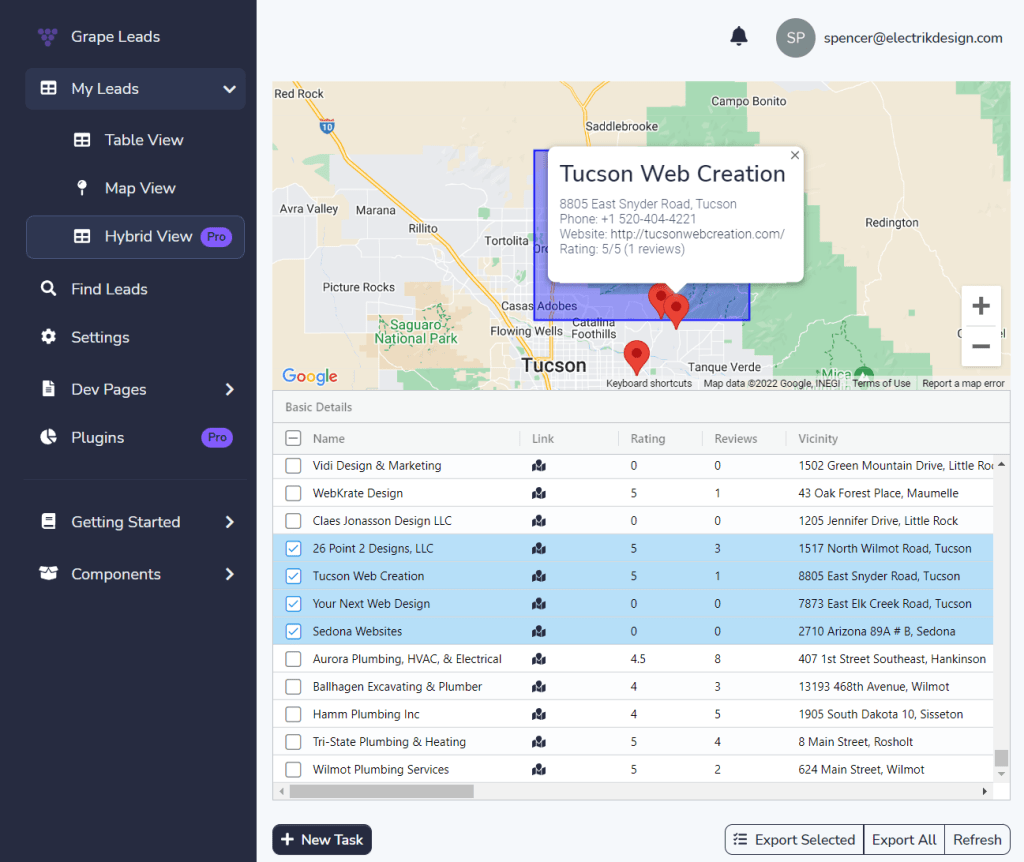Check the WebKrate Design row checkbox

click(x=293, y=493)
